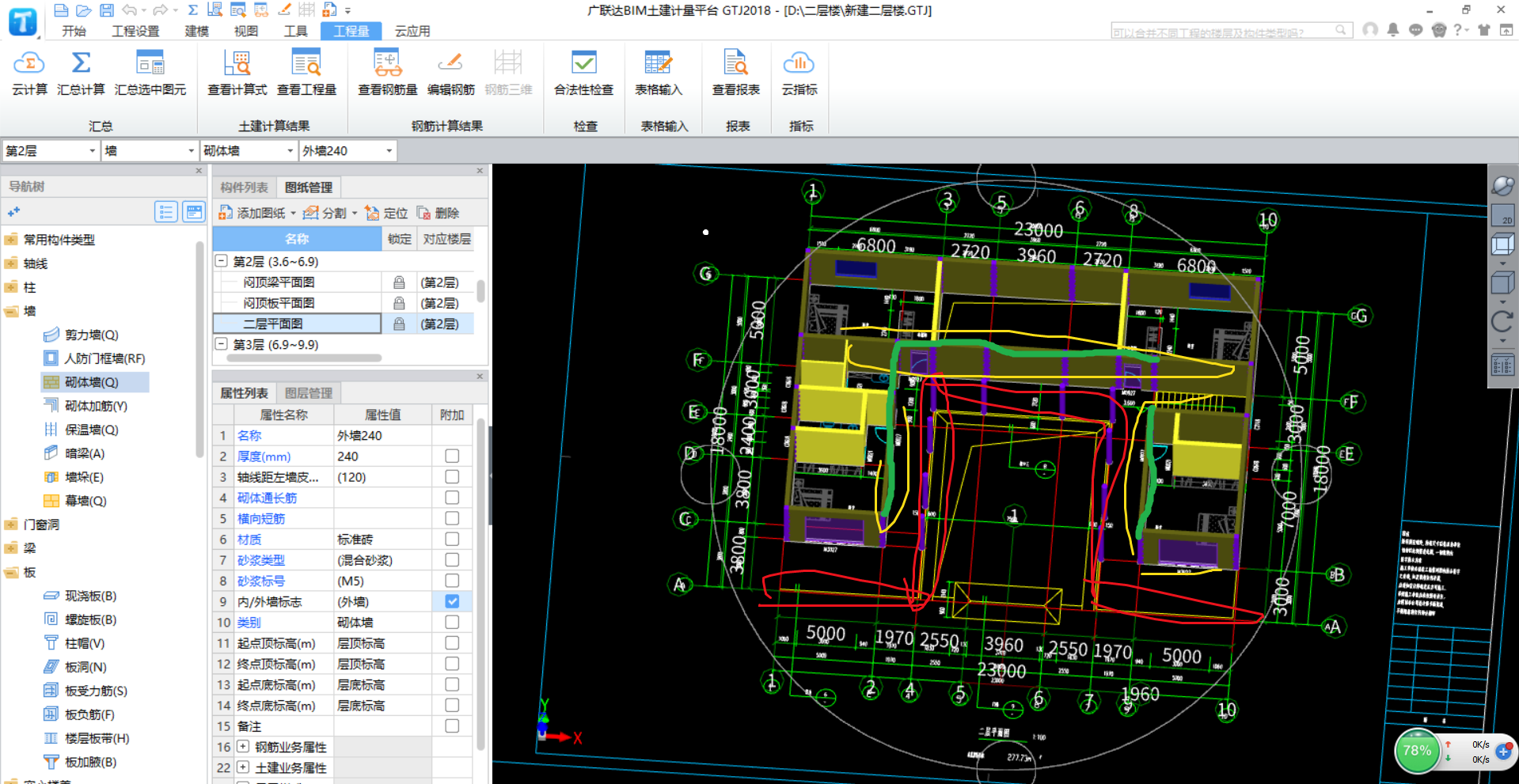Click 横向短筋 property link
This screenshot has width=1519, height=784.
point(261,518)
